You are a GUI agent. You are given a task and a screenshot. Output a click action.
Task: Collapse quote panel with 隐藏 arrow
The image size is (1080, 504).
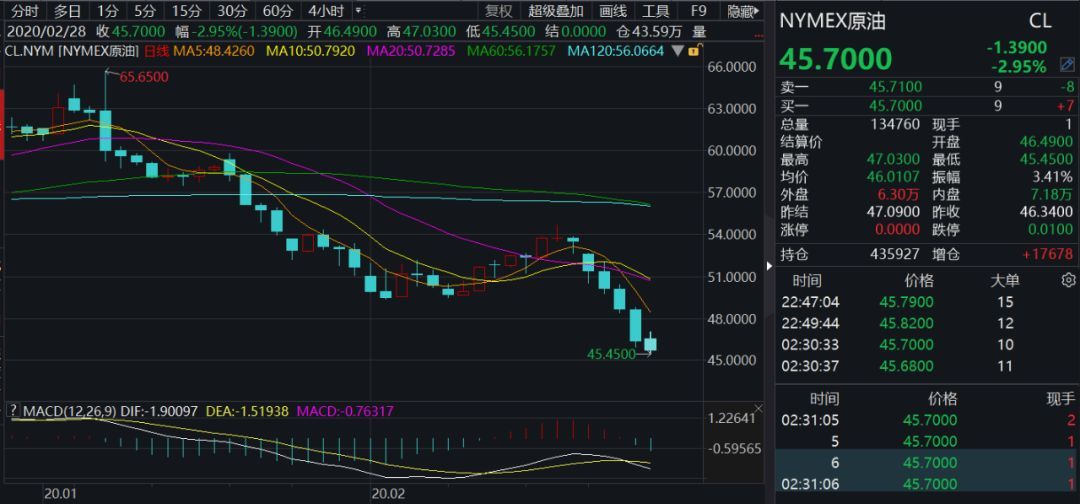744,11
